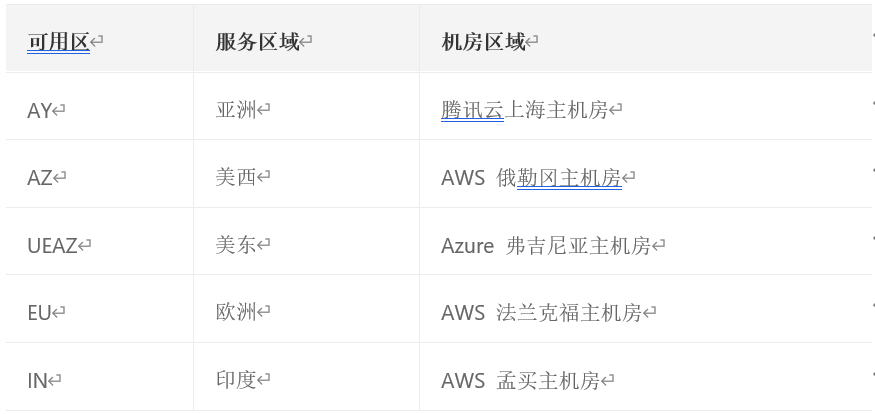The height and width of the screenshot is (414, 875).
Task: Click the 亚洲 service region cell
Action: coord(237,110)
